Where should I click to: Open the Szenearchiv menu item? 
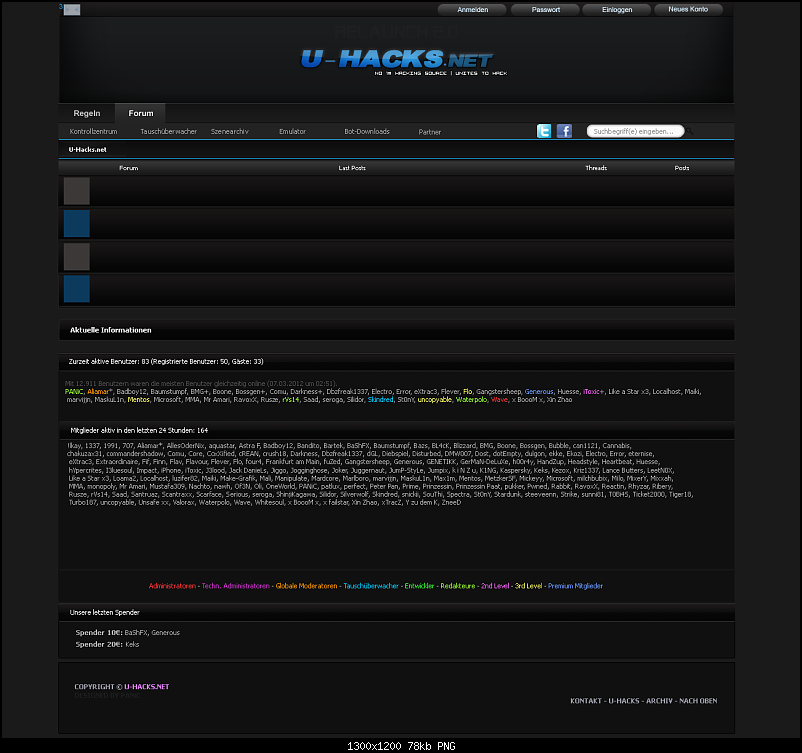point(230,131)
